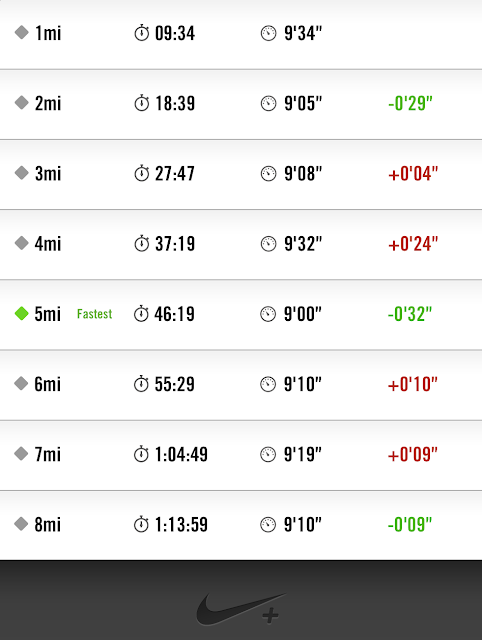Click the 55:29 elapsed time

pos(174,384)
